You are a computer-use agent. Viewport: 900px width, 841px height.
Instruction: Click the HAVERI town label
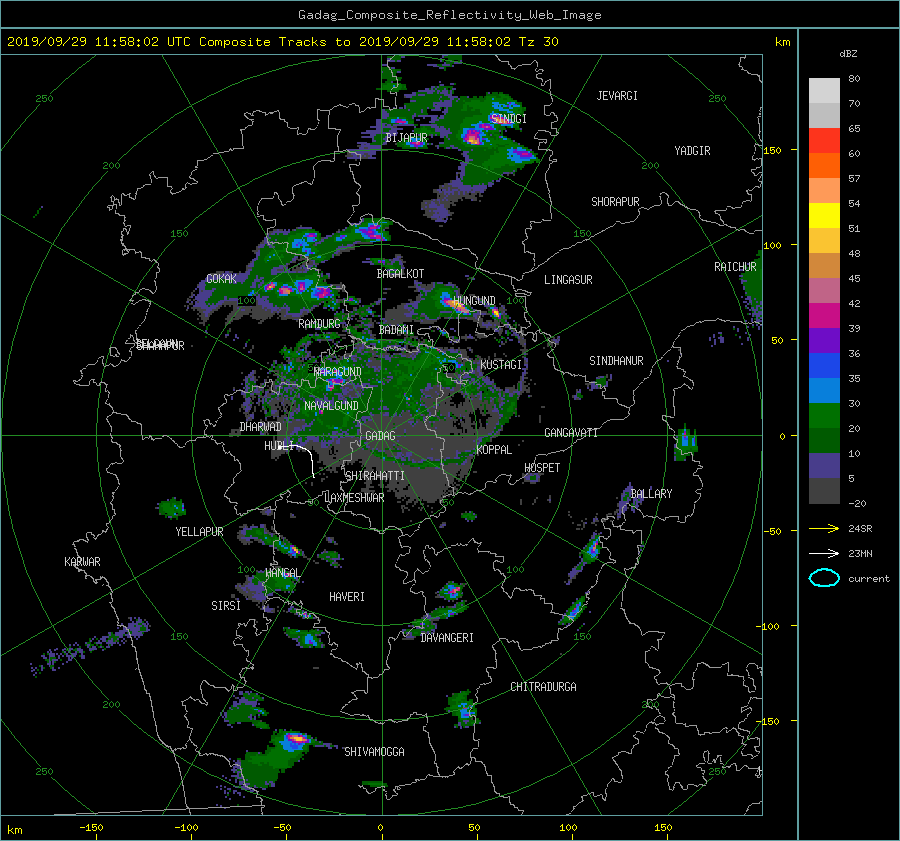(347, 597)
